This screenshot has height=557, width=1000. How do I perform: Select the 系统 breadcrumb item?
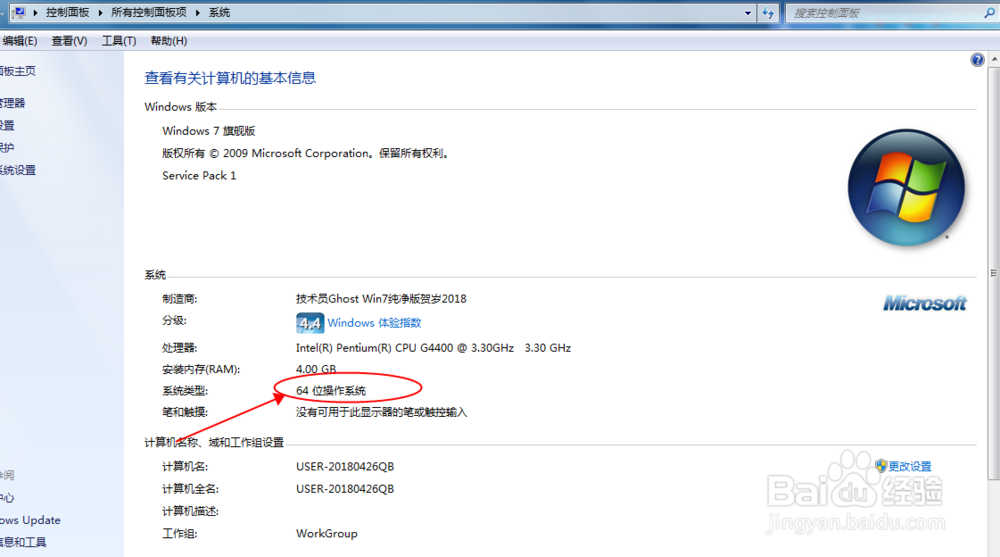pyautogui.click(x=219, y=13)
